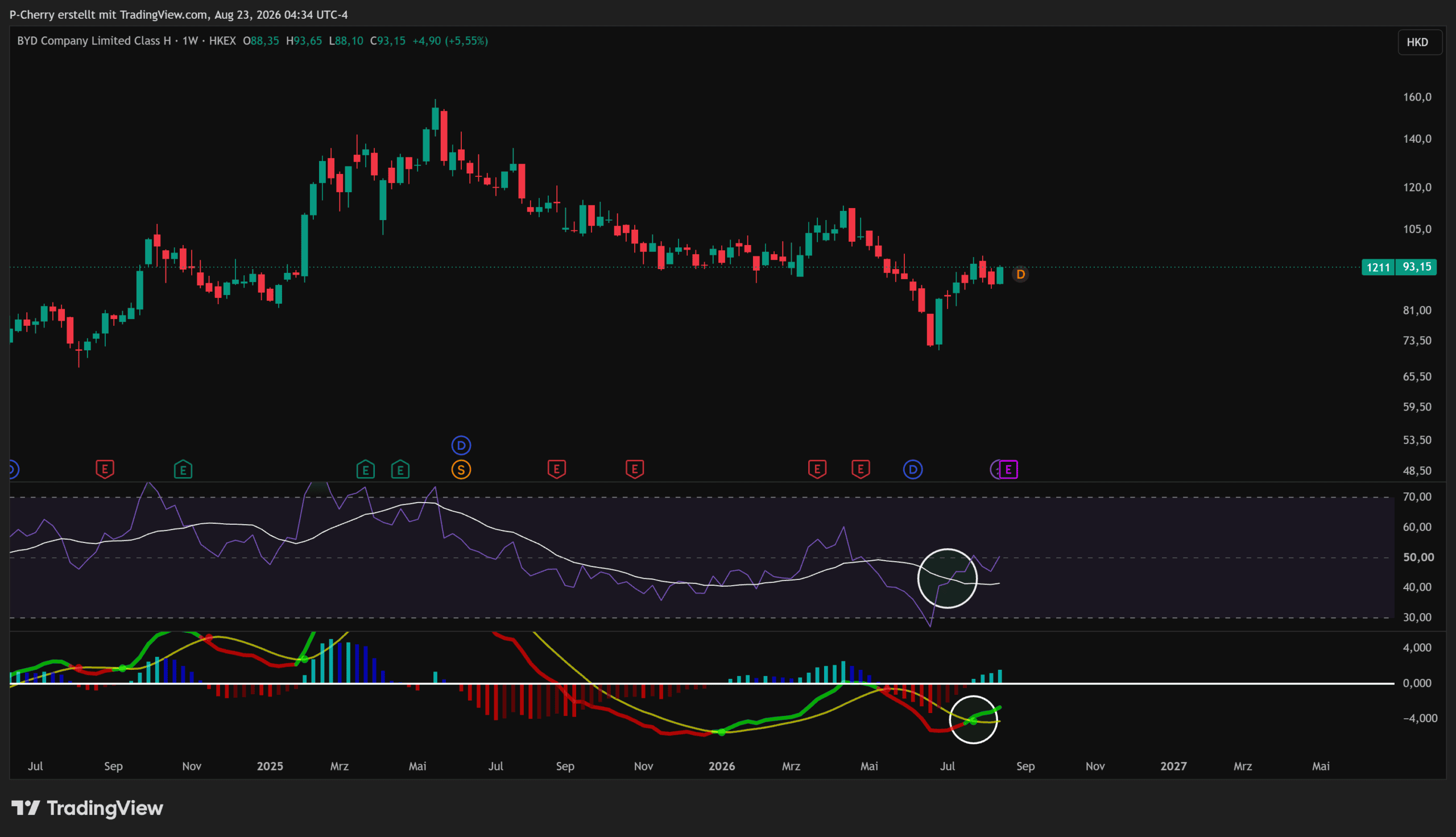Click the red earnings marker just before Mai 2026

tap(861, 469)
